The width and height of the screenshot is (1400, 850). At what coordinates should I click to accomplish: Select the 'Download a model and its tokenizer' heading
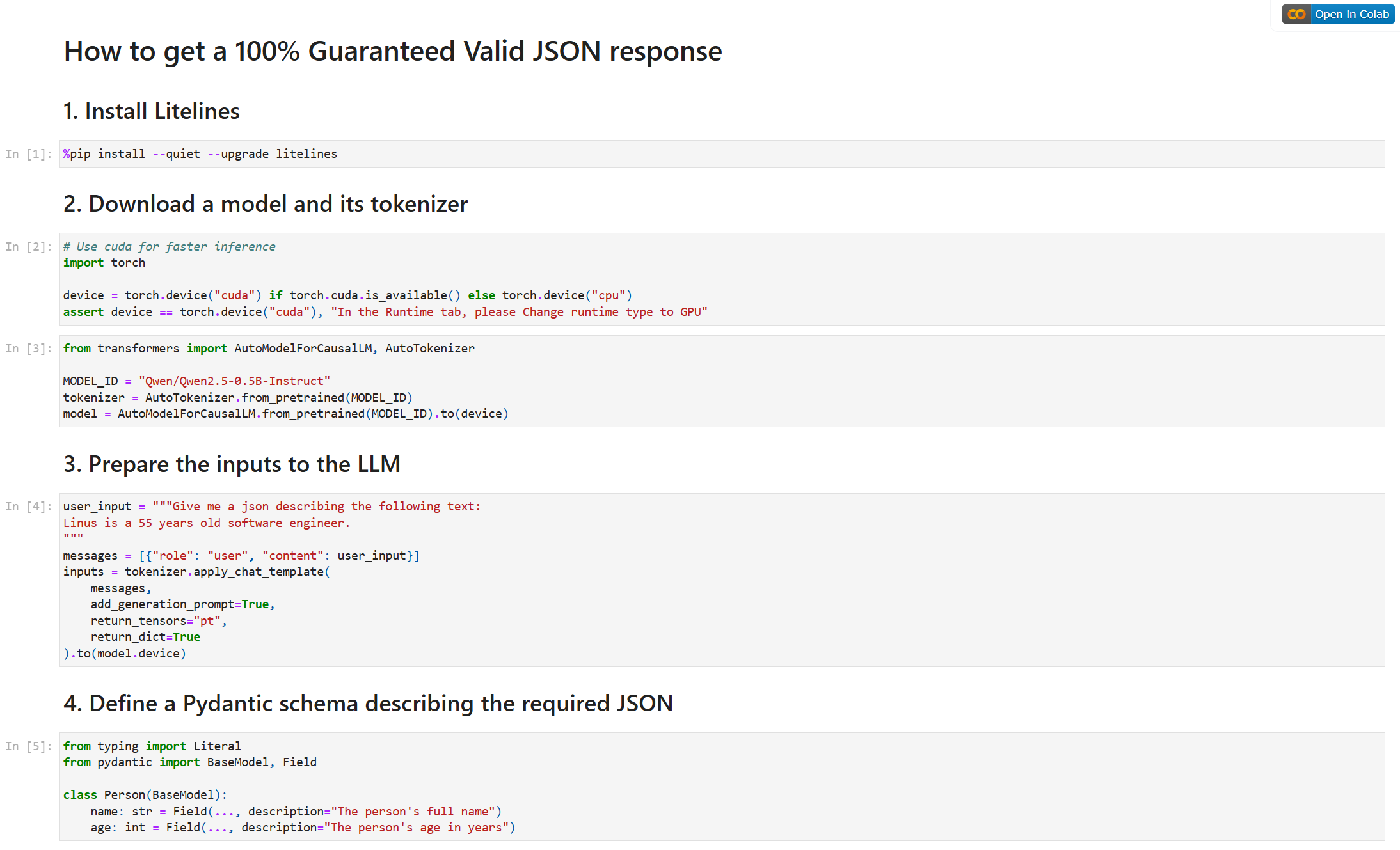[266, 204]
